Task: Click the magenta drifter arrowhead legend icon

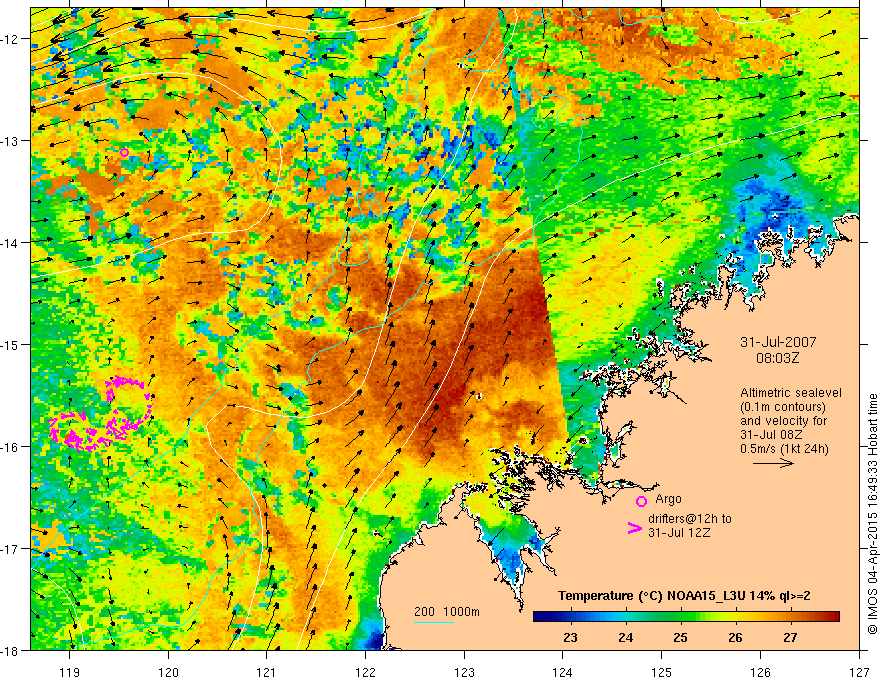Action: click(x=635, y=528)
